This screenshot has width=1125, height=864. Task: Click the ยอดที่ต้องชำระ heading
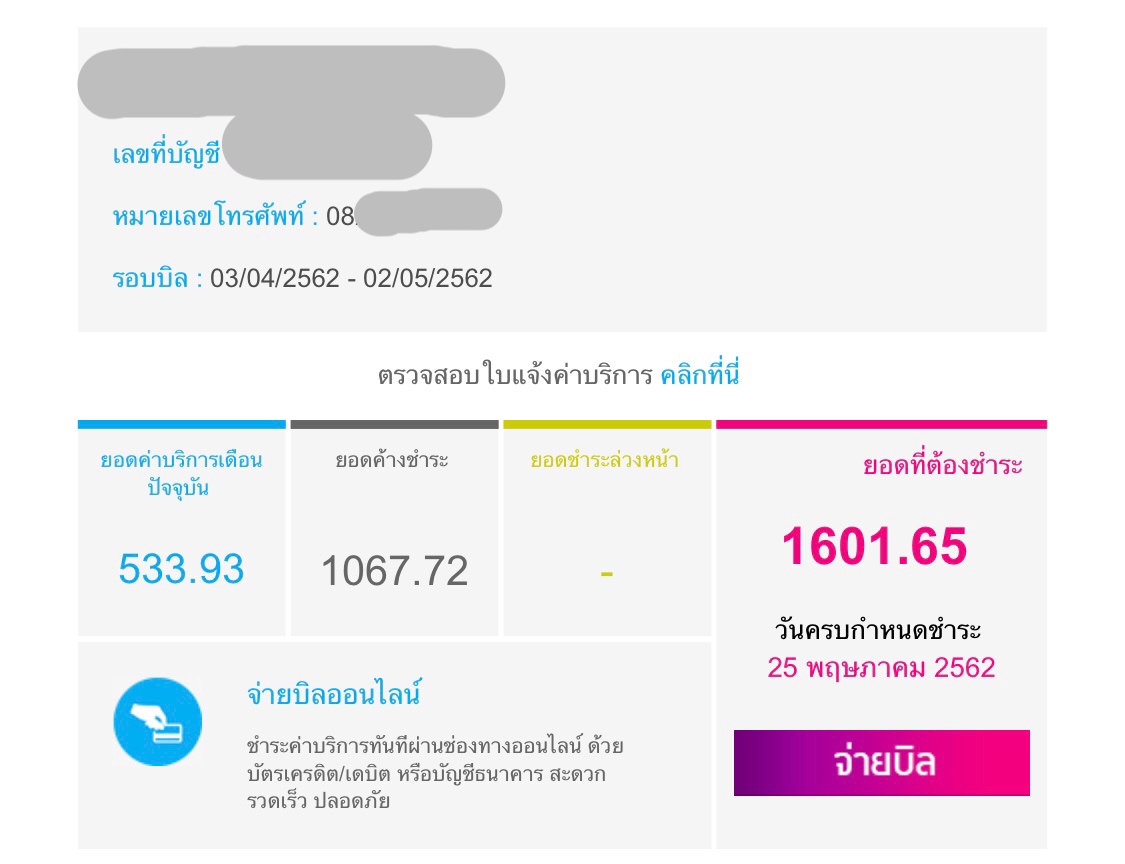pos(942,465)
